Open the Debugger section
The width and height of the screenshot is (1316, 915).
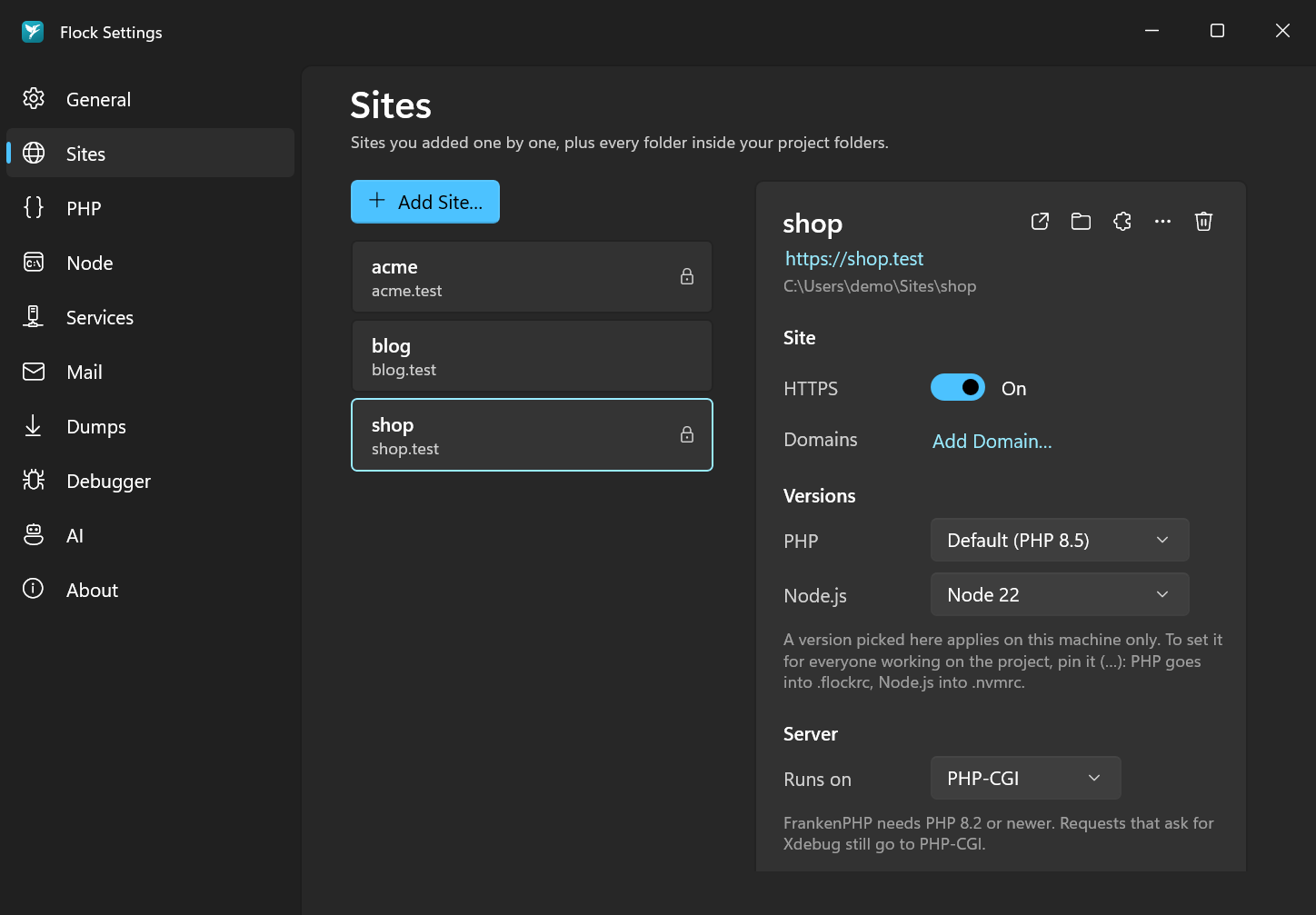pyautogui.click(x=150, y=481)
